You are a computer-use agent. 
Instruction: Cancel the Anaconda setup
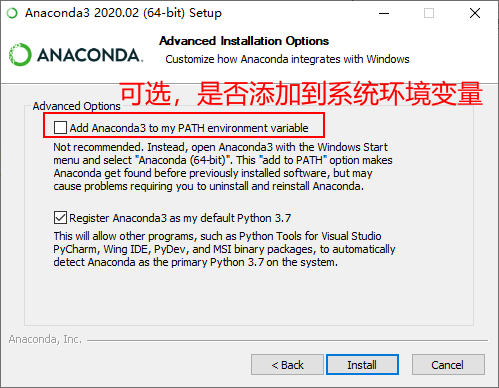click(448, 365)
